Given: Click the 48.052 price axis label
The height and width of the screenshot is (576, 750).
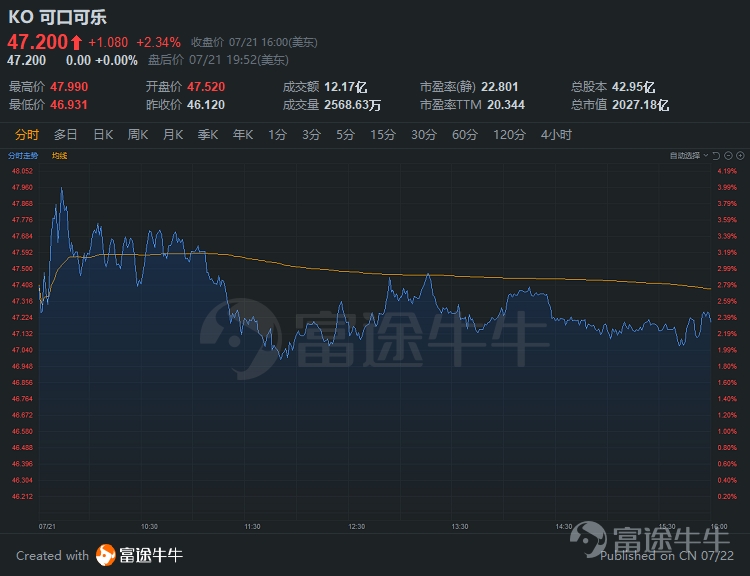Looking at the screenshot, I should [x=22, y=171].
